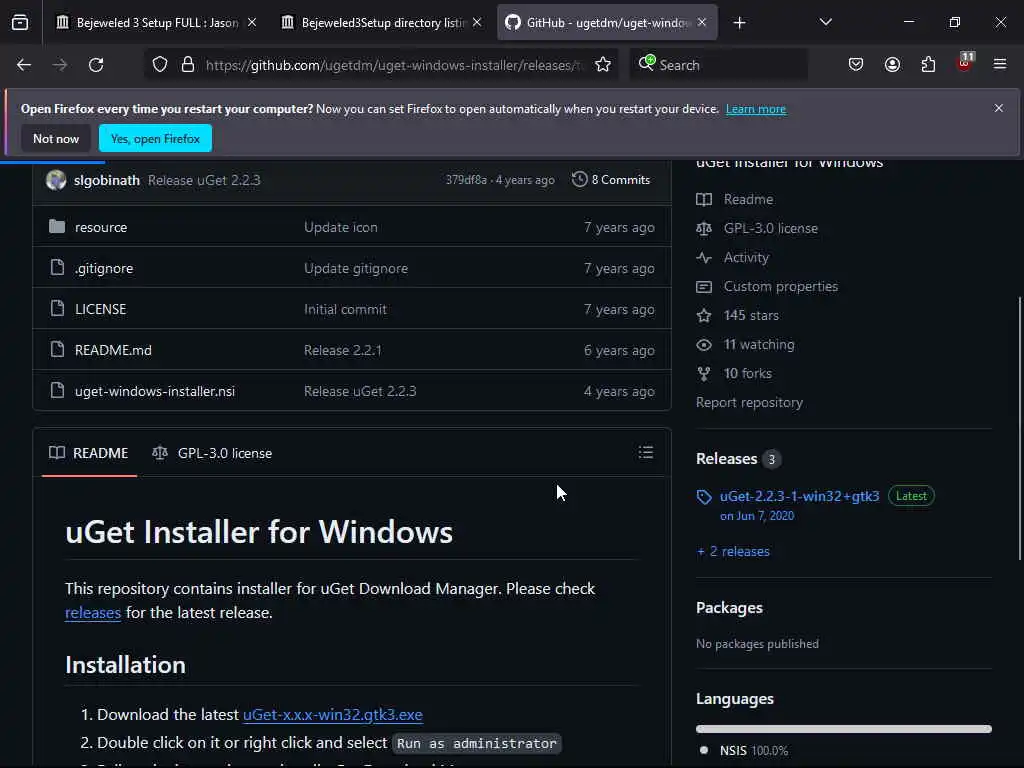The width and height of the screenshot is (1024, 768).
Task: Click the page vertical scrollbar
Action: click(1020, 428)
